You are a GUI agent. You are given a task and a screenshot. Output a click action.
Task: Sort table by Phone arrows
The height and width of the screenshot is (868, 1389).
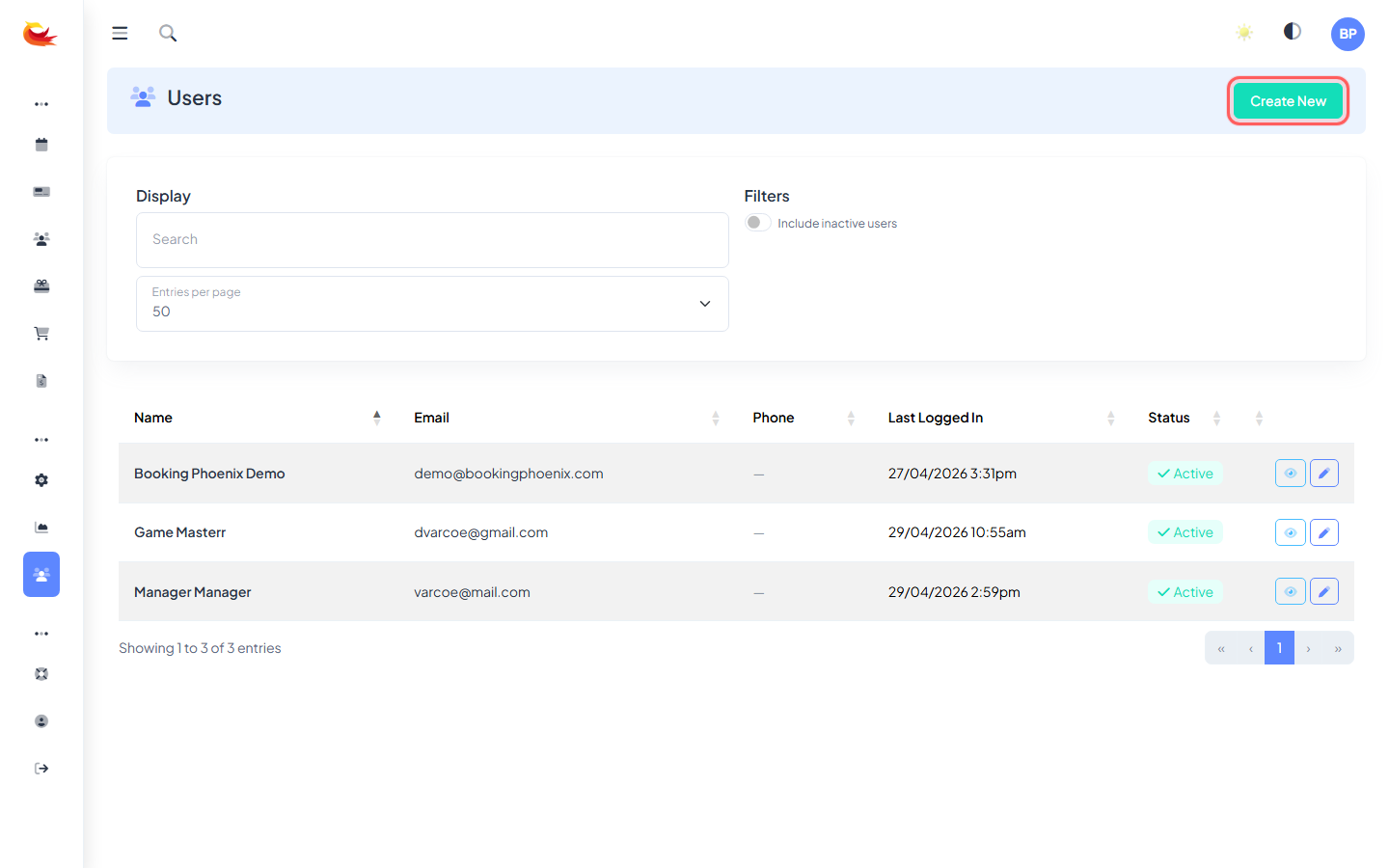(x=851, y=418)
